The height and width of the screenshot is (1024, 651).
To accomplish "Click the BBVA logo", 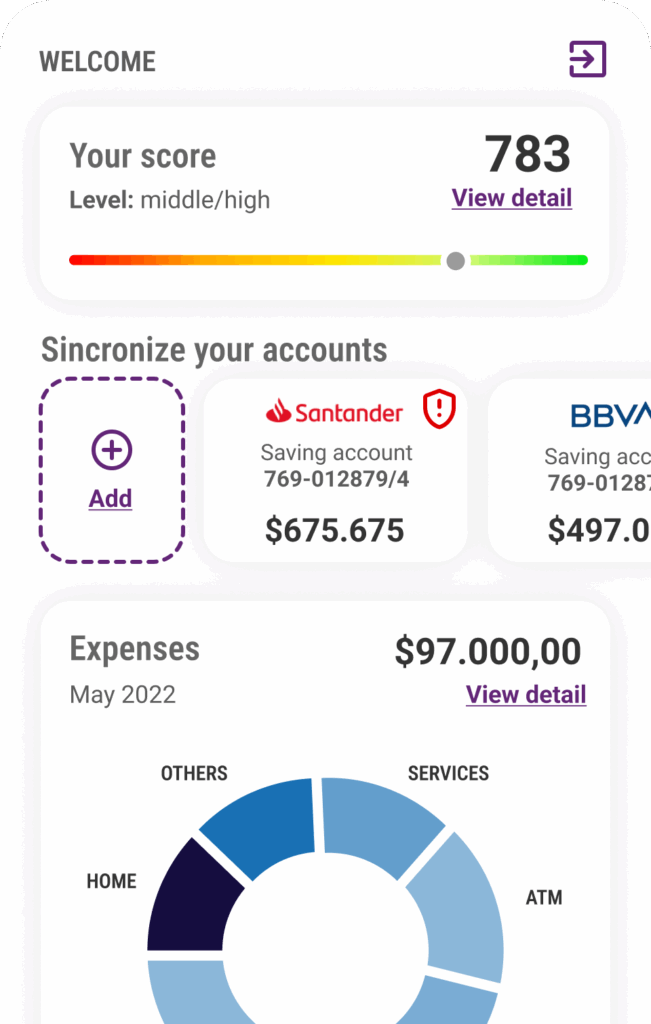I will coord(610,415).
